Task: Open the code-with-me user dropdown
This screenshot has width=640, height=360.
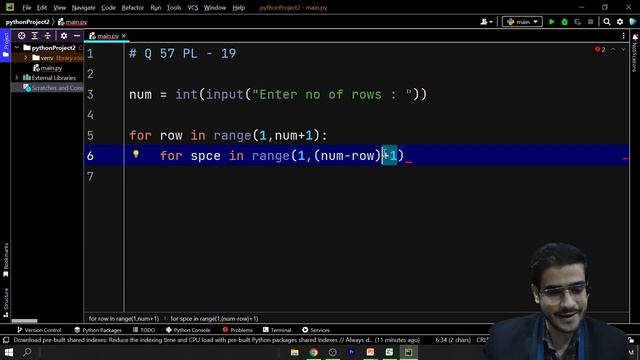Action: (x=486, y=22)
